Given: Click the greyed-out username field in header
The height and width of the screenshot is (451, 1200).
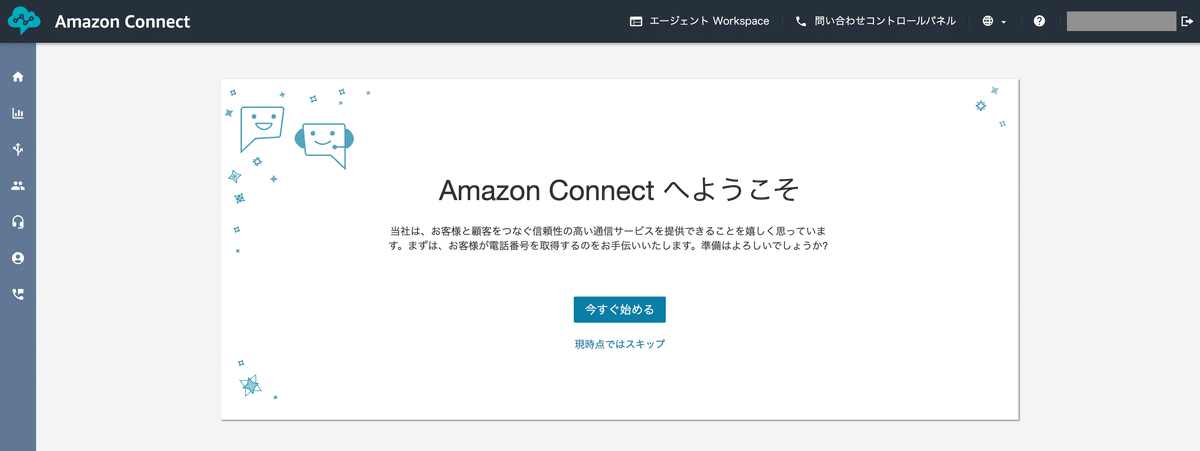Looking at the screenshot, I should click(1120, 21).
